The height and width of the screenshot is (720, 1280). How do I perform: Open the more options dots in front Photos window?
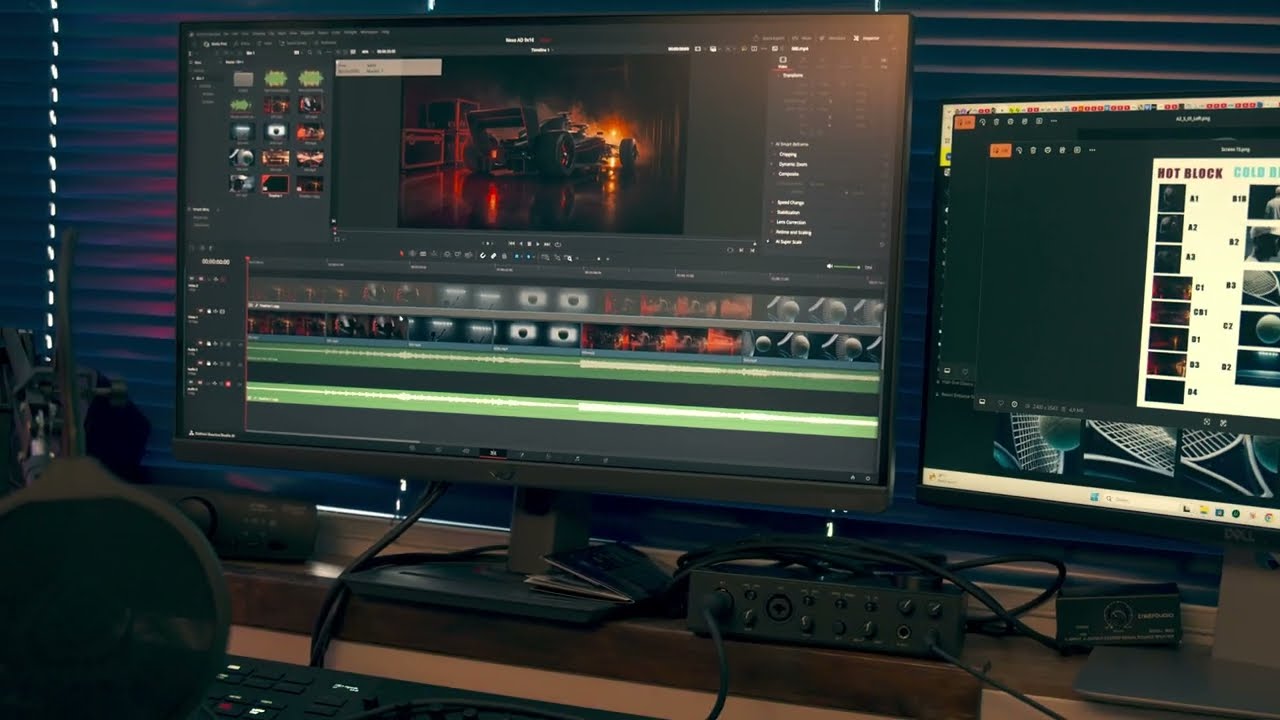click(x=1092, y=150)
